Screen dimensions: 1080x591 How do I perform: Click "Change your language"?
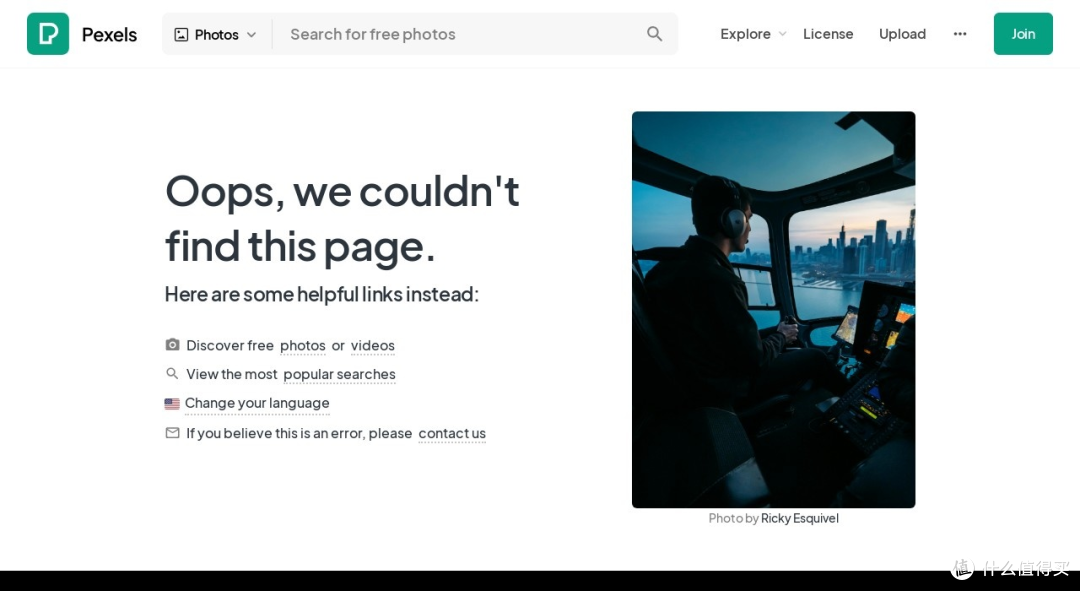point(257,403)
